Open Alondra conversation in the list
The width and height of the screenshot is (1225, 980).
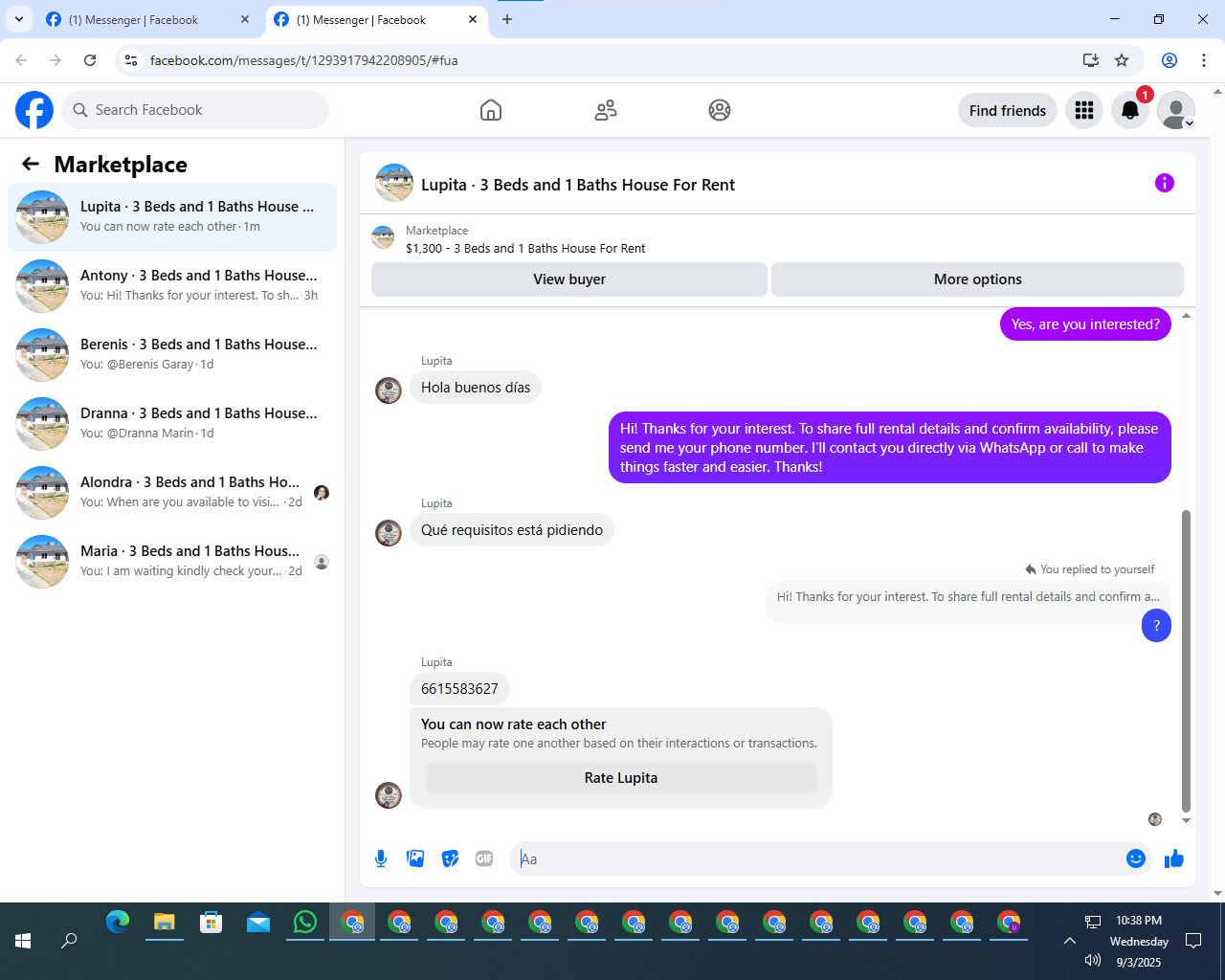pyautogui.click(x=172, y=493)
